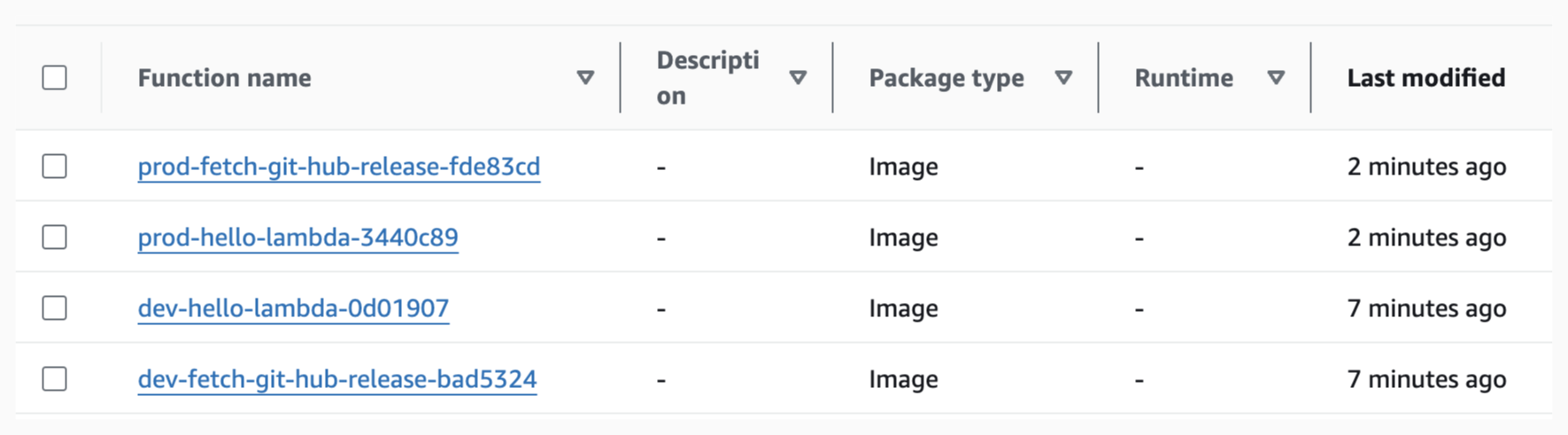Open the dev-hello-lambda-0d01907 function link

293,308
